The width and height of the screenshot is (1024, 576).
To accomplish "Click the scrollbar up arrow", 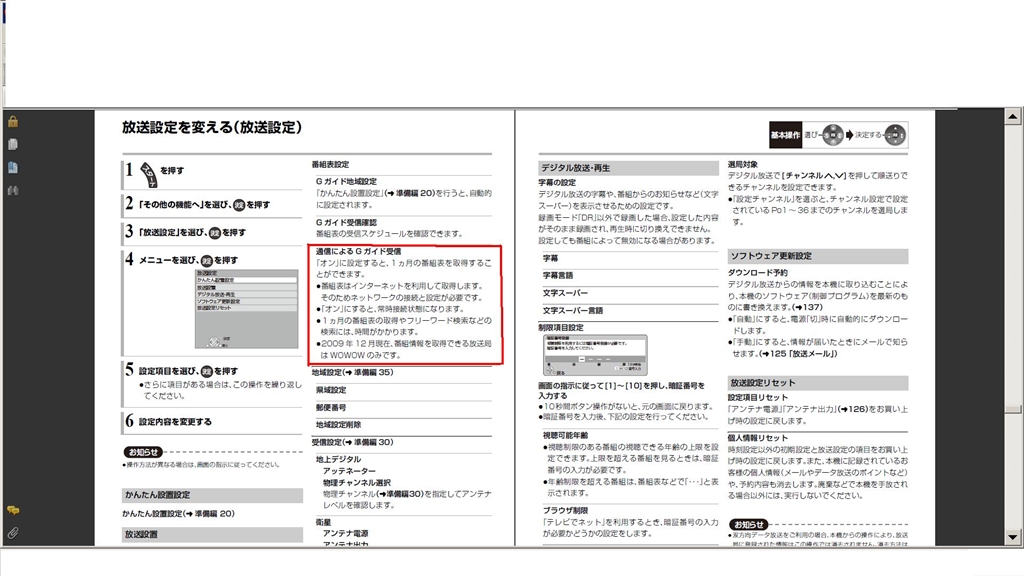I will [1012, 117].
